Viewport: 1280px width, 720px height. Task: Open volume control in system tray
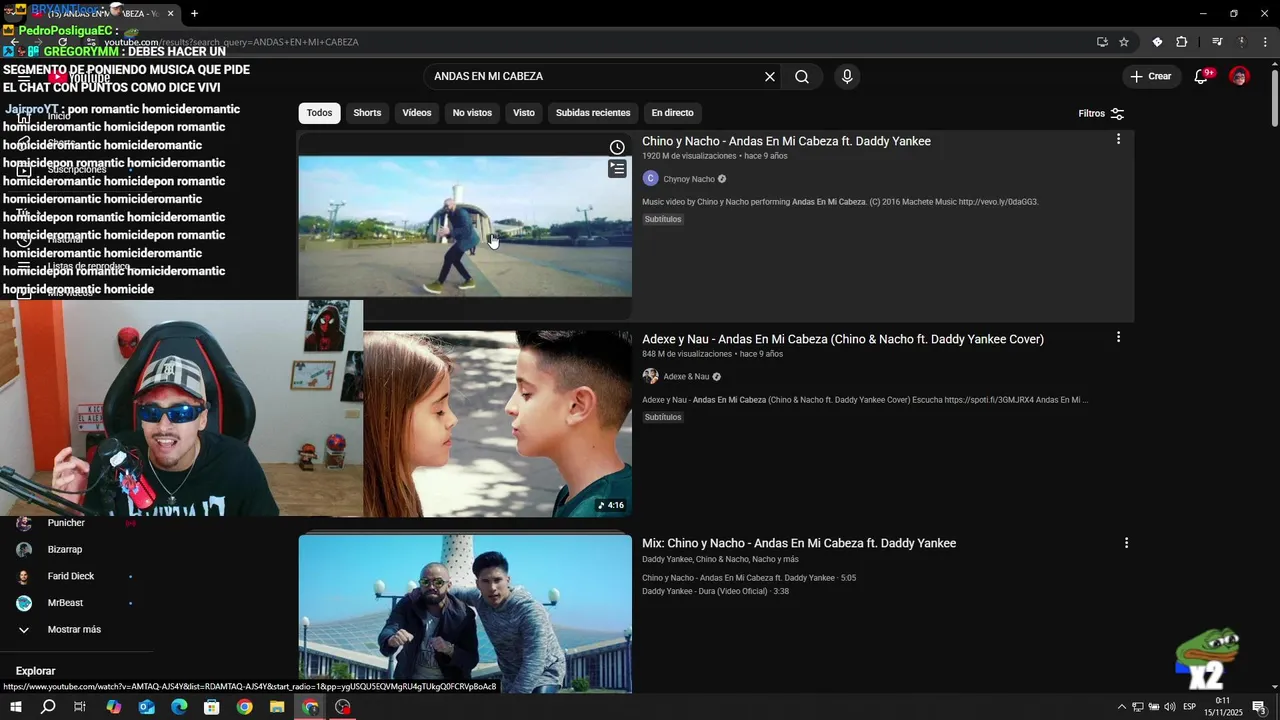coord(1169,707)
